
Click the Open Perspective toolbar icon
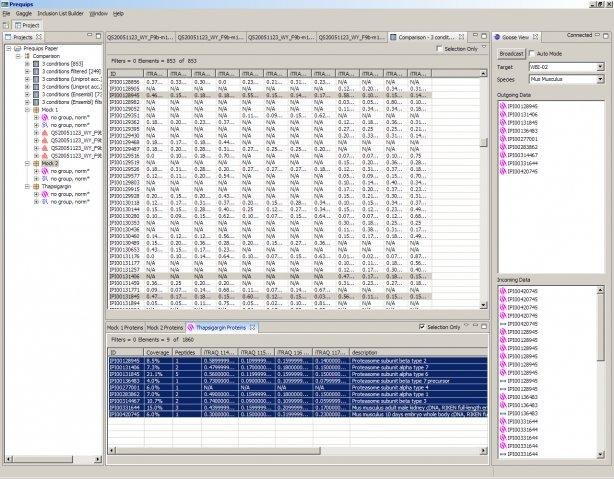click(5, 25)
